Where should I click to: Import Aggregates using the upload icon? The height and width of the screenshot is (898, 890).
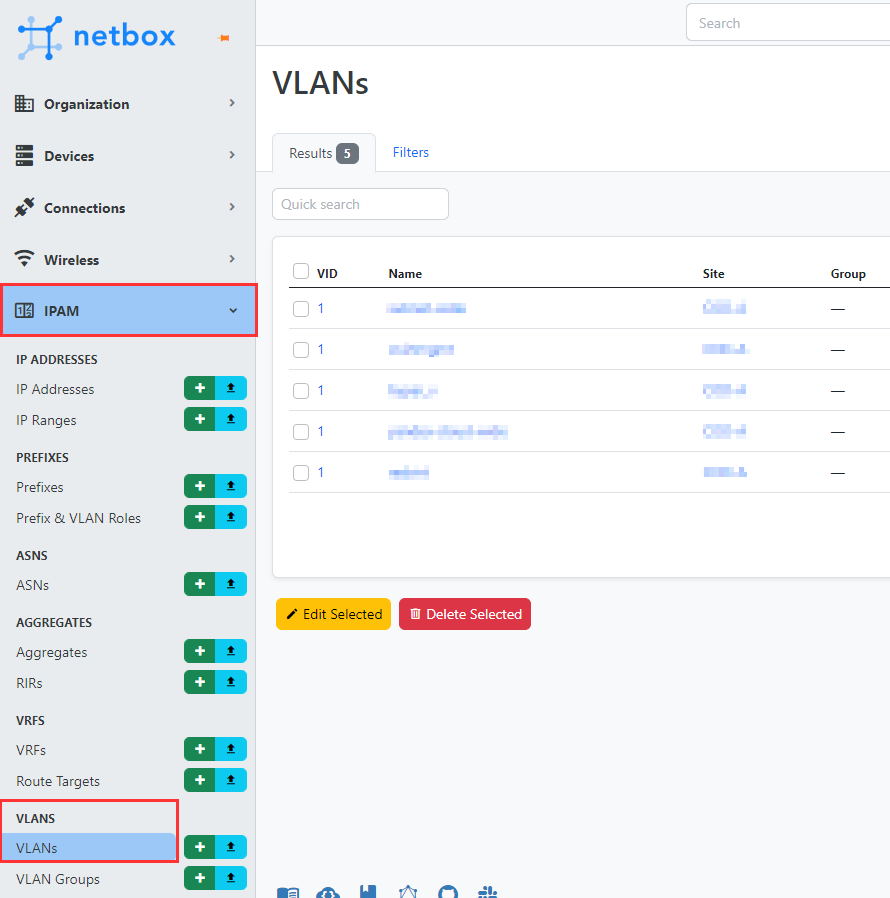231,651
